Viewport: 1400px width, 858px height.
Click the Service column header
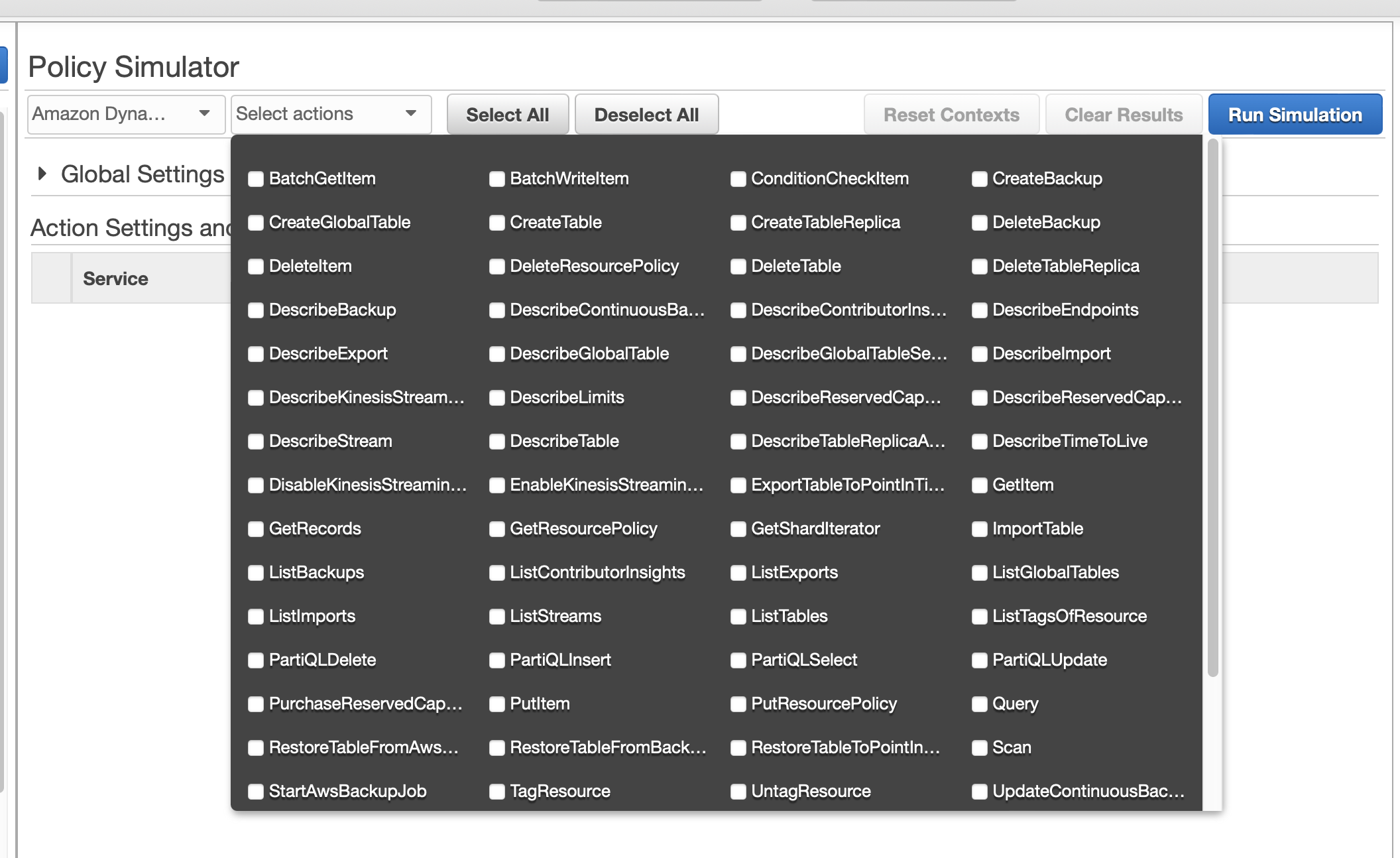click(115, 278)
